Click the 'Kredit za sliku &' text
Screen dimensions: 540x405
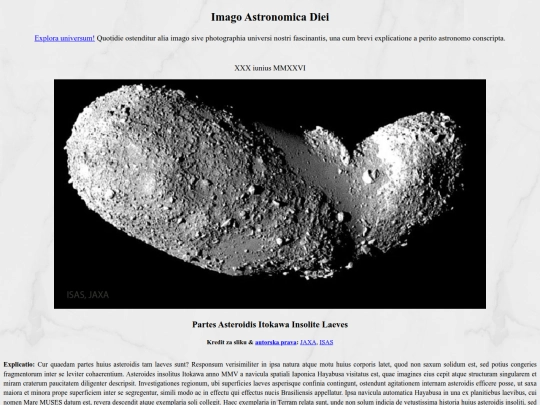pyautogui.click(x=230, y=342)
